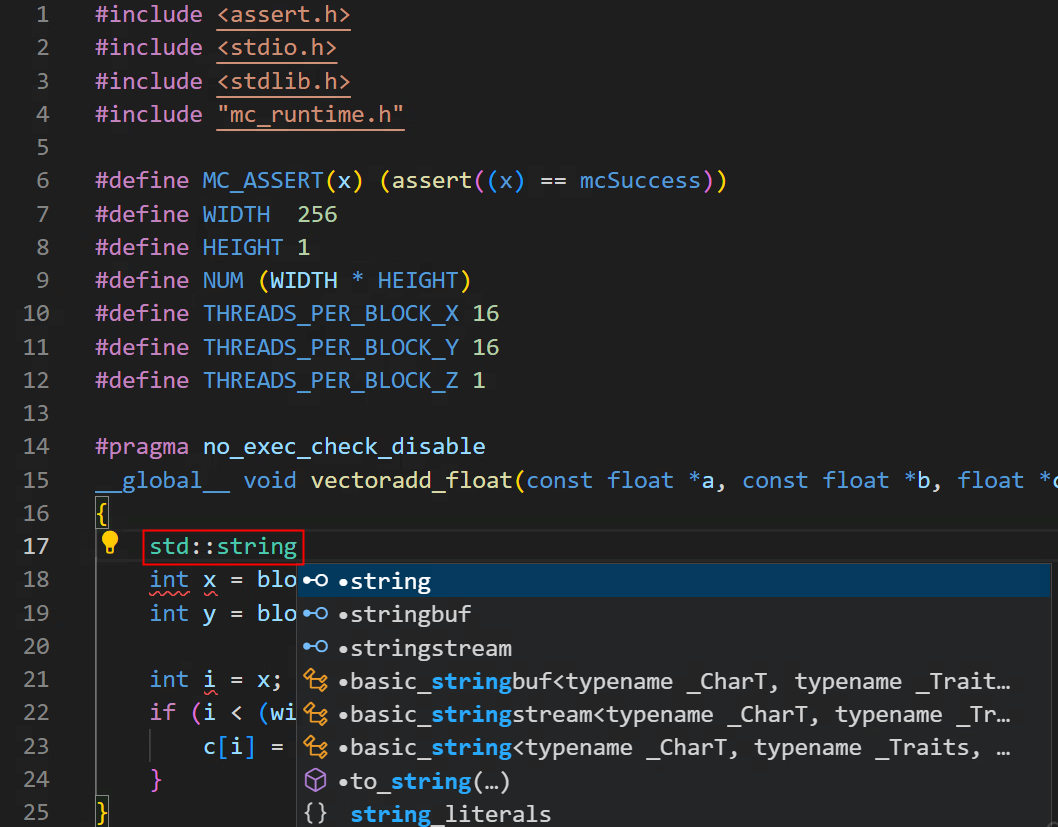This screenshot has height=827, width=1058.
Task: Select the highlighted string completion entry
Action: coord(391,581)
